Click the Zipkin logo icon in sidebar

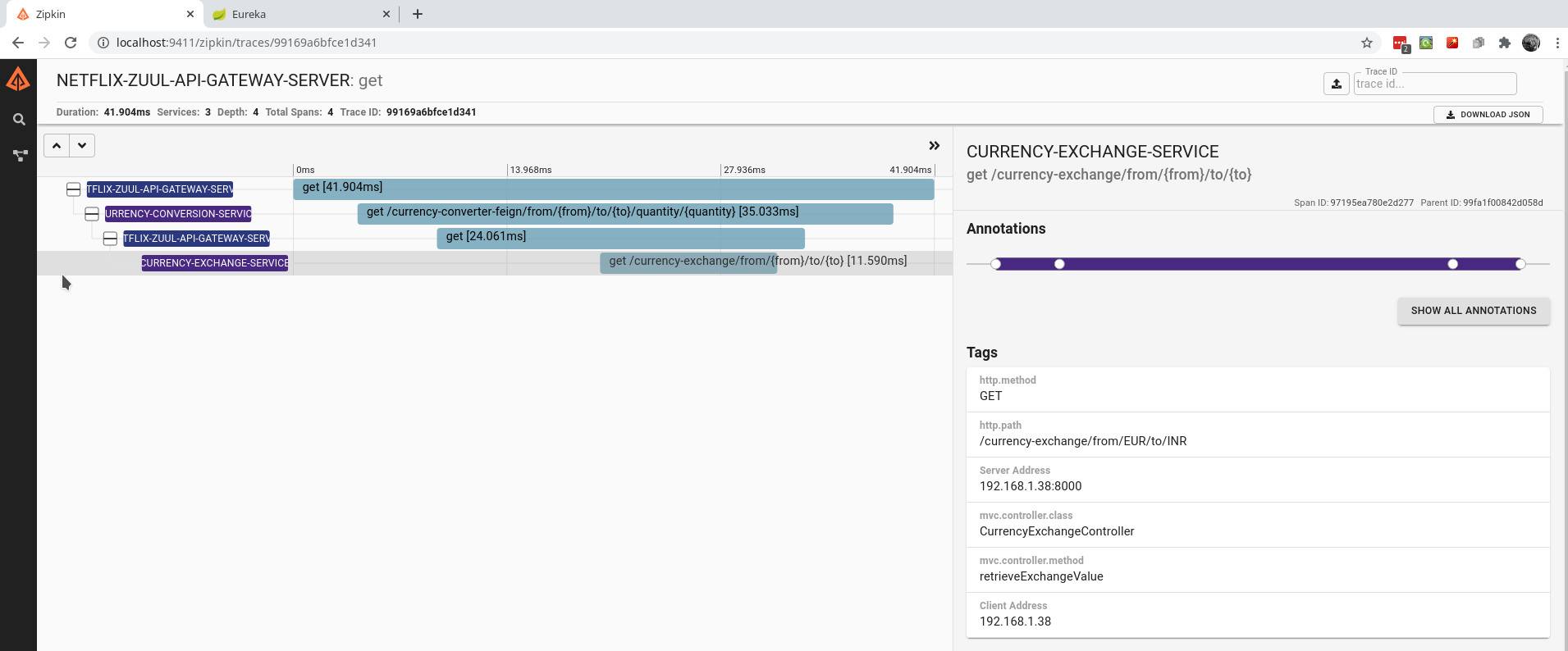18,80
